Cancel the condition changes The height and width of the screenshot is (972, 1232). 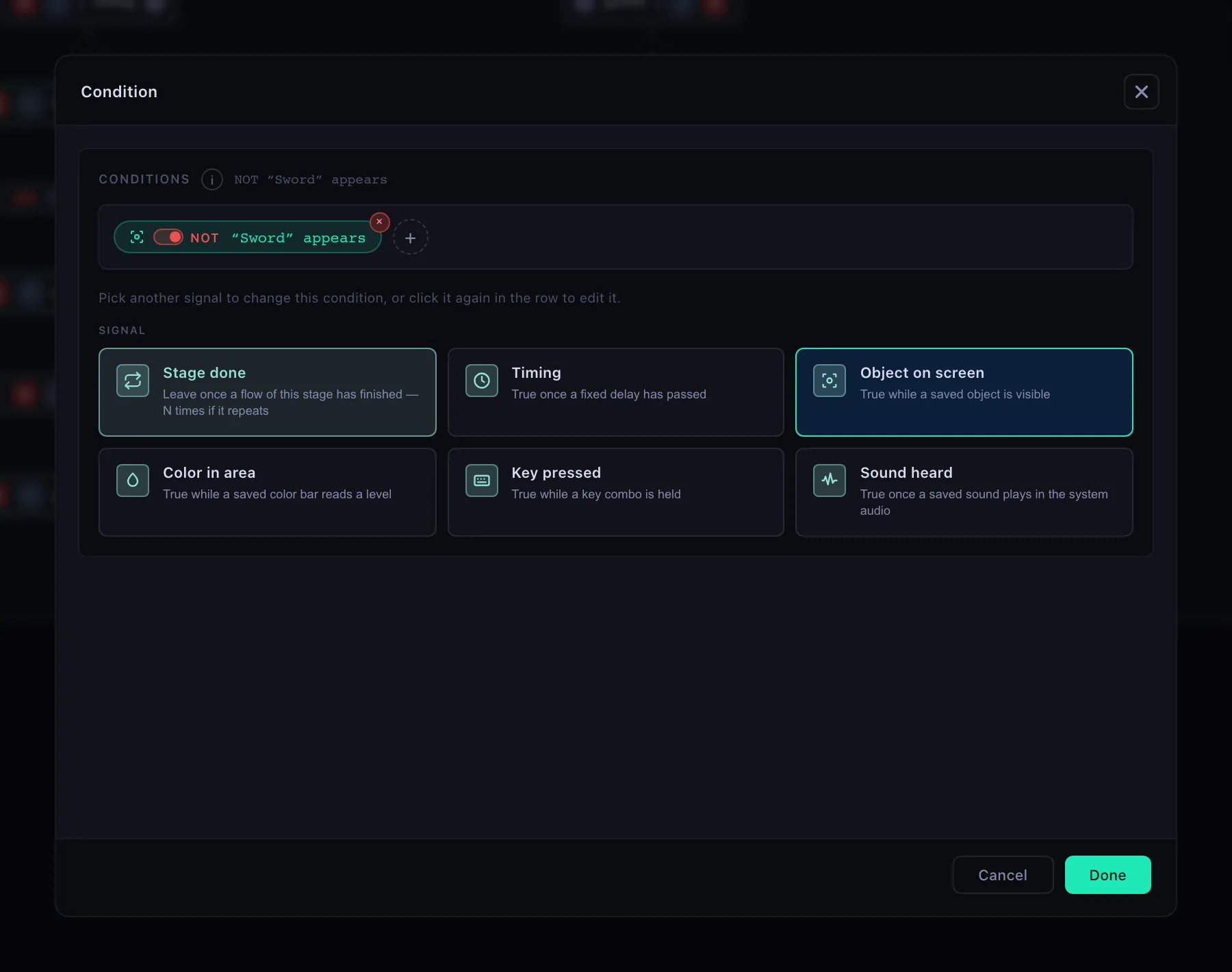(1003, 875)
